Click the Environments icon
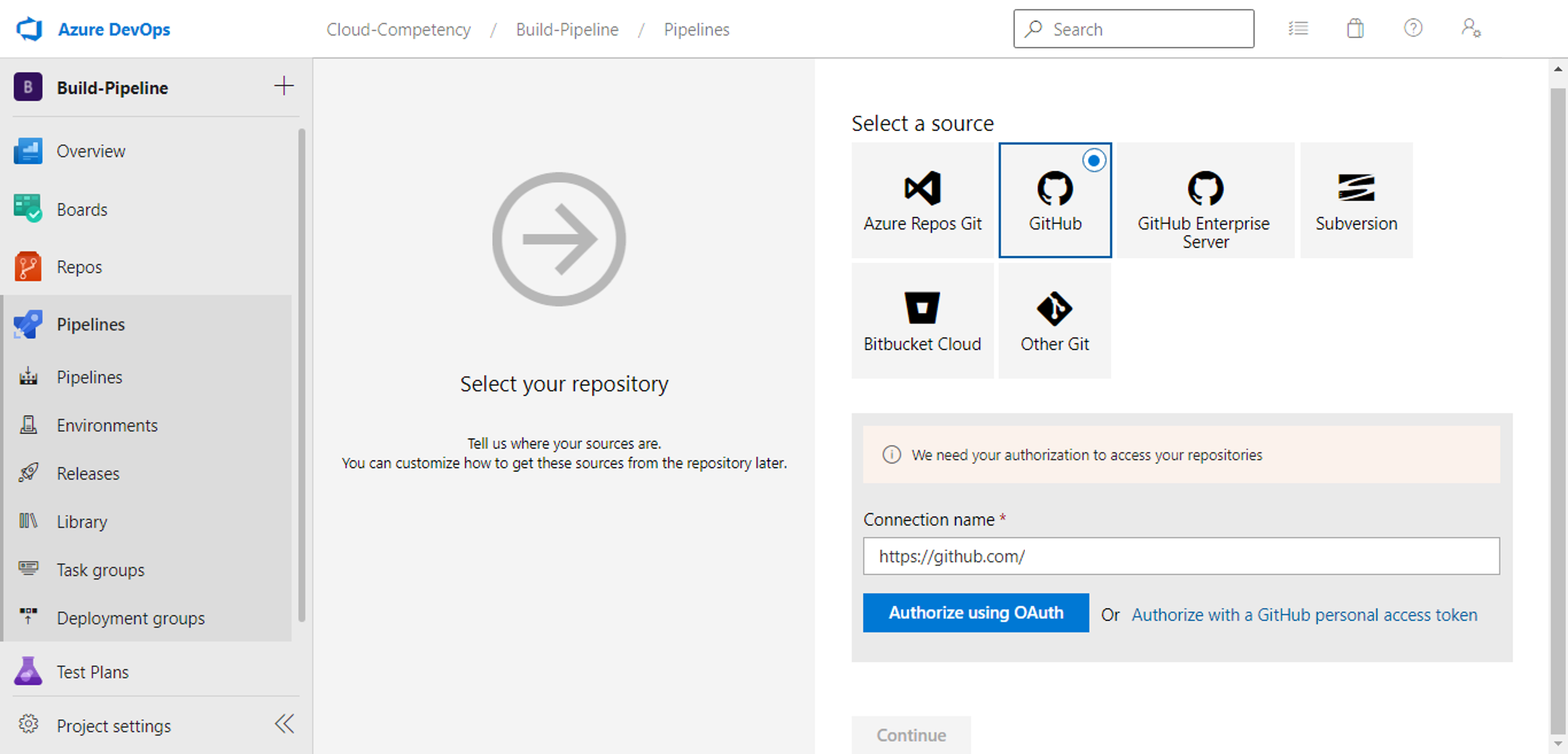The width and height of the screenshot is (1568, 754). (28, 424)
